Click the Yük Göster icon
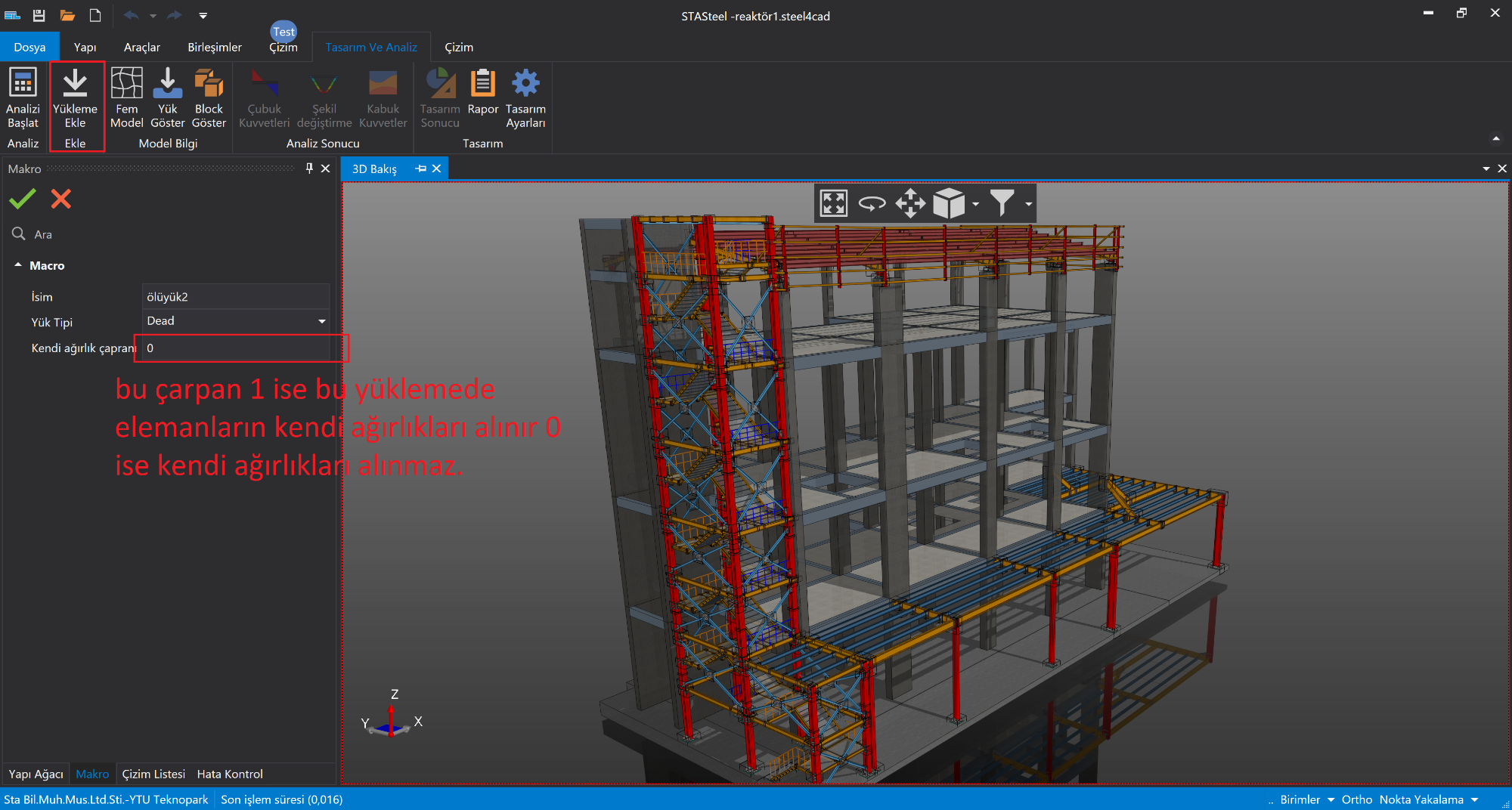The height and width of the screenshot is (810, 1512). pyautogui.click(x=167, y=84)
